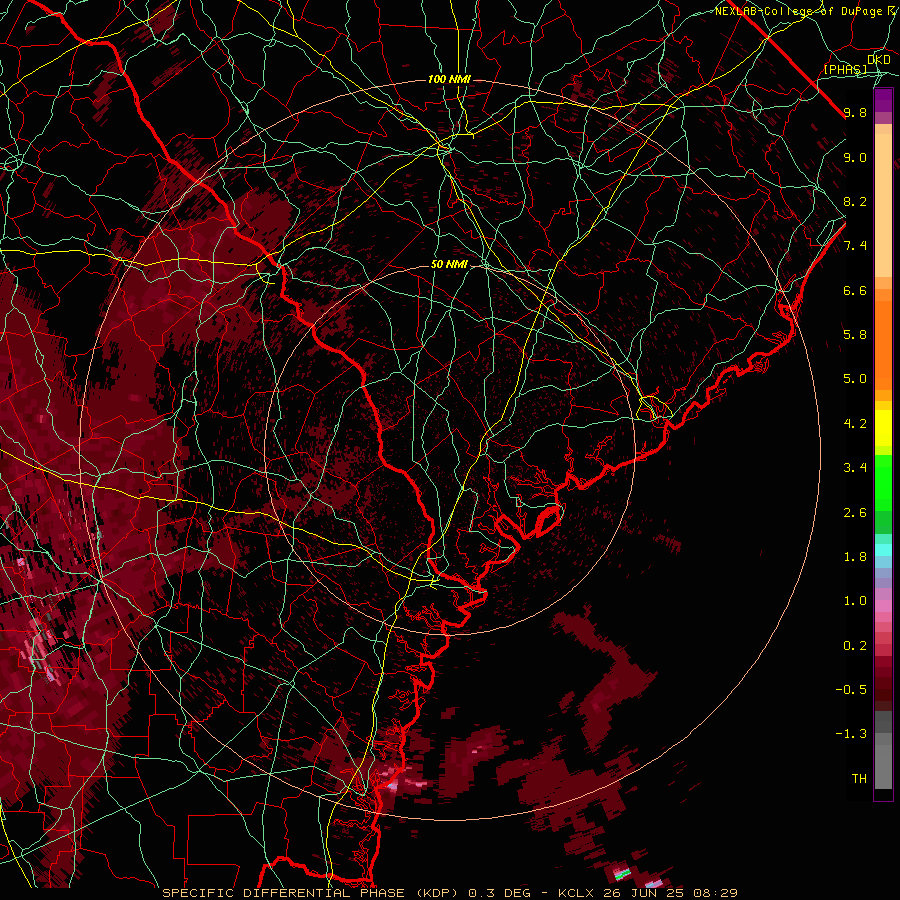The width and height of the screenshot is (900, 900).
Task: Select the 3.4 legend value
Action: (x=855, y=468)
